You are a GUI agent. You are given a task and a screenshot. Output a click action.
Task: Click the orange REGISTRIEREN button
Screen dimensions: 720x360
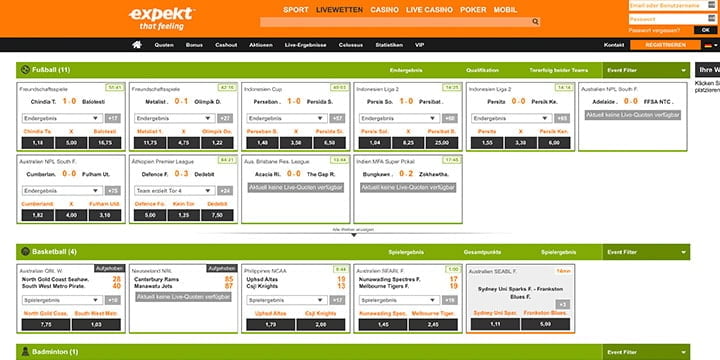[665, 45]
